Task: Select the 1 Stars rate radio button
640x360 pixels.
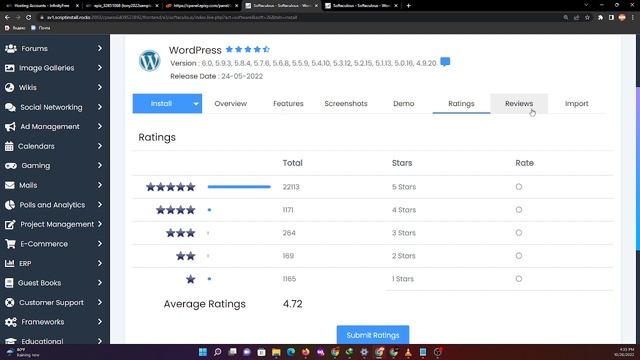Action: [x=519, y=279]
